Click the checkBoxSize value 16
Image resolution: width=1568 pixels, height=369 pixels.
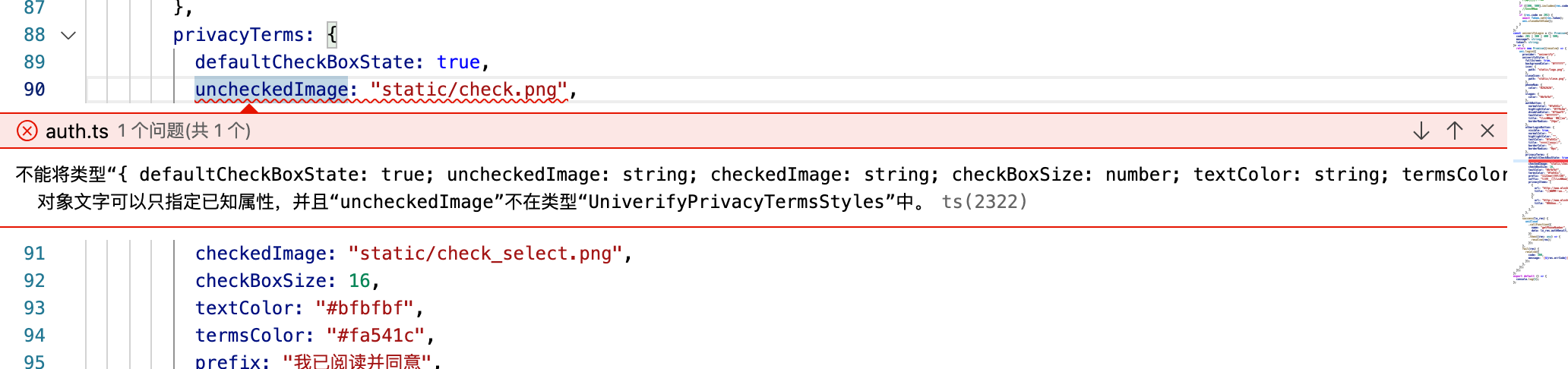tap(359, 281)
